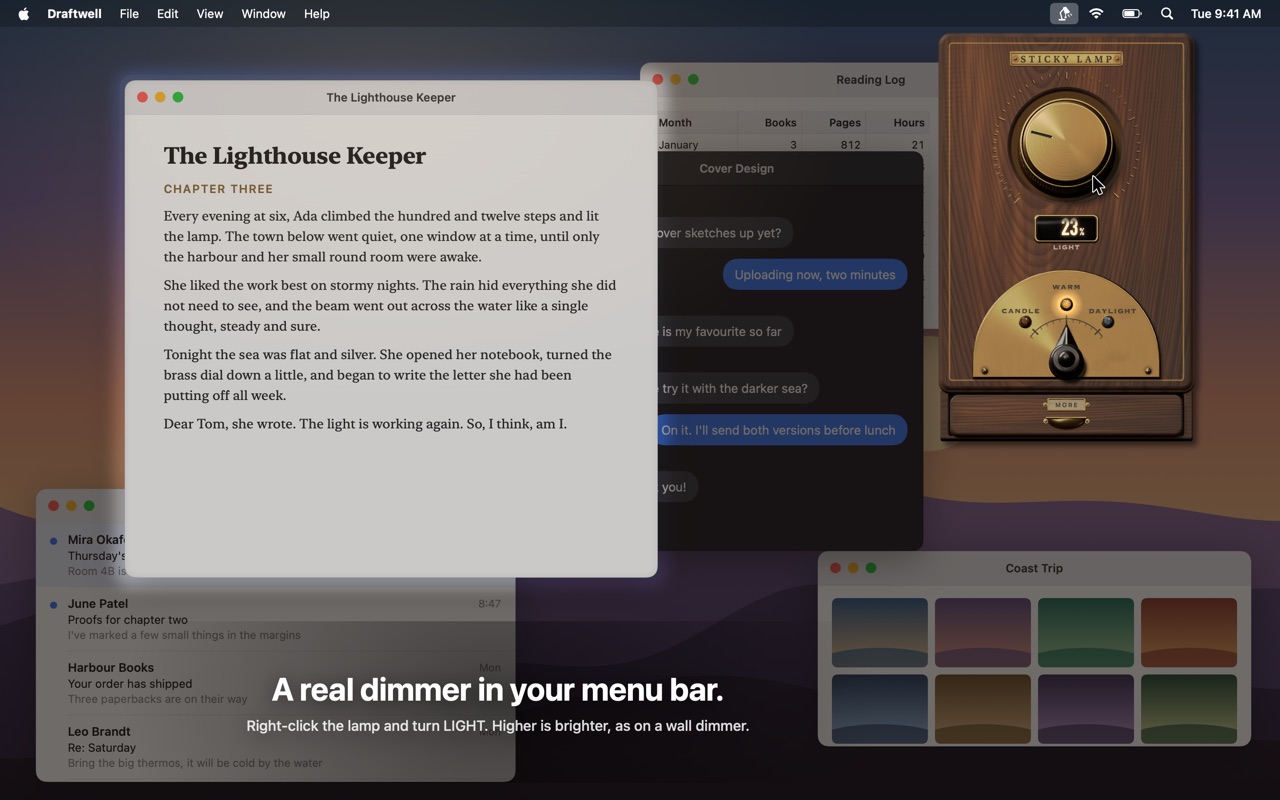Click the Pages column header in Reading Log
This screenshot has width=1280, height=800.
pos(845,123)
